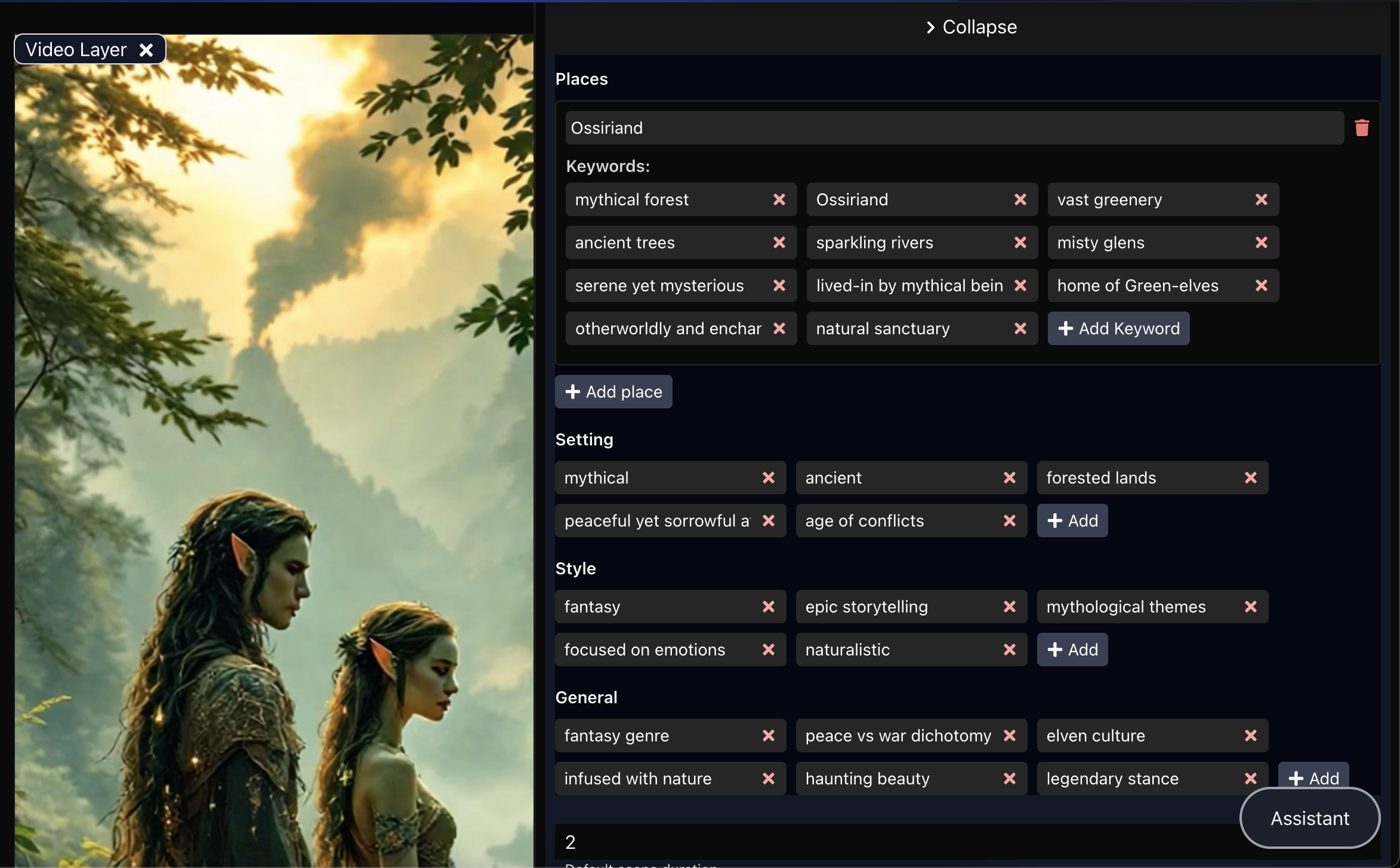Remove the 'forested lands' setting tag
This screenshot has width=1400, height=868.
(x=1250, y=478)
